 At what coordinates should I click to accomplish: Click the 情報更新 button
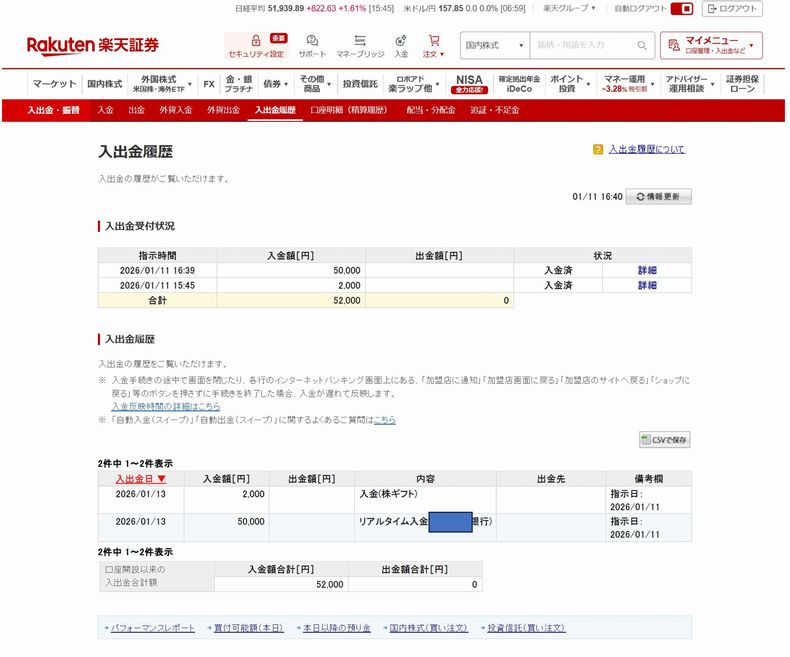point(659,196)
